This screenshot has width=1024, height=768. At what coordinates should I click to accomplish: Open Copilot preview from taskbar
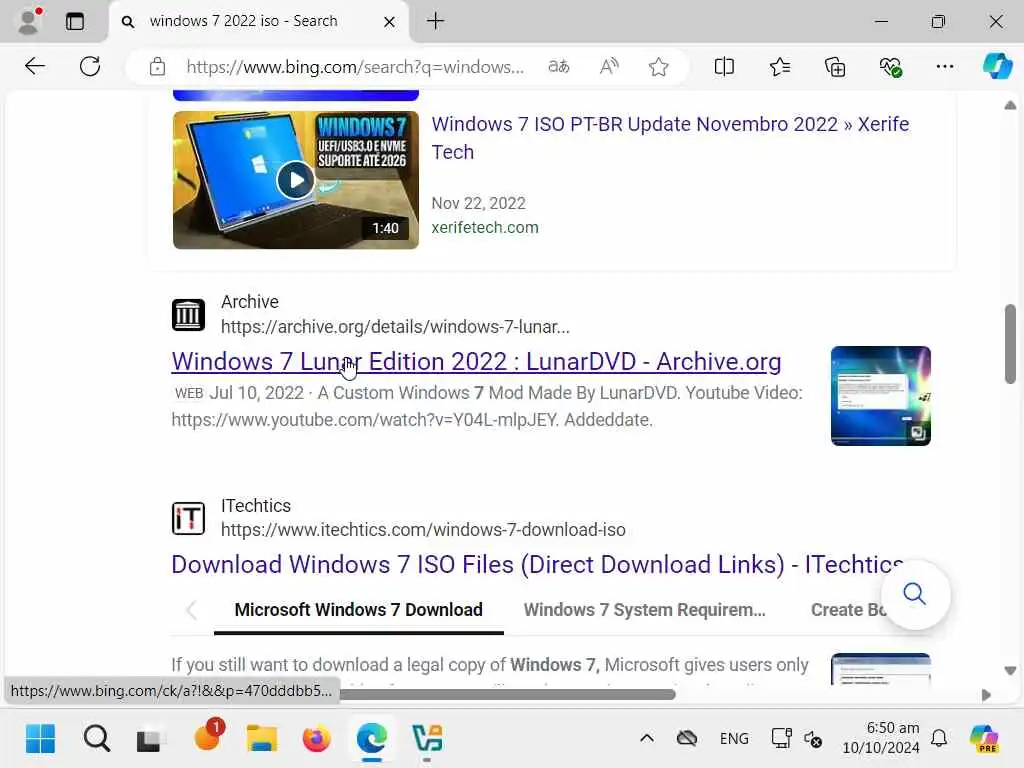point(985,739)
